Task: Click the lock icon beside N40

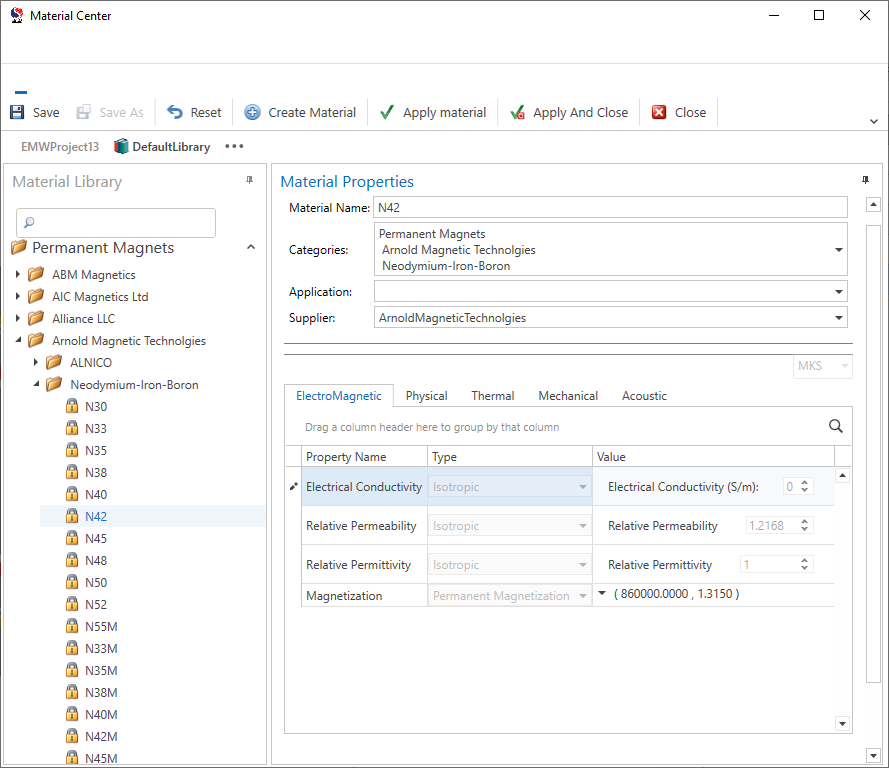Action: pos(72,494)
